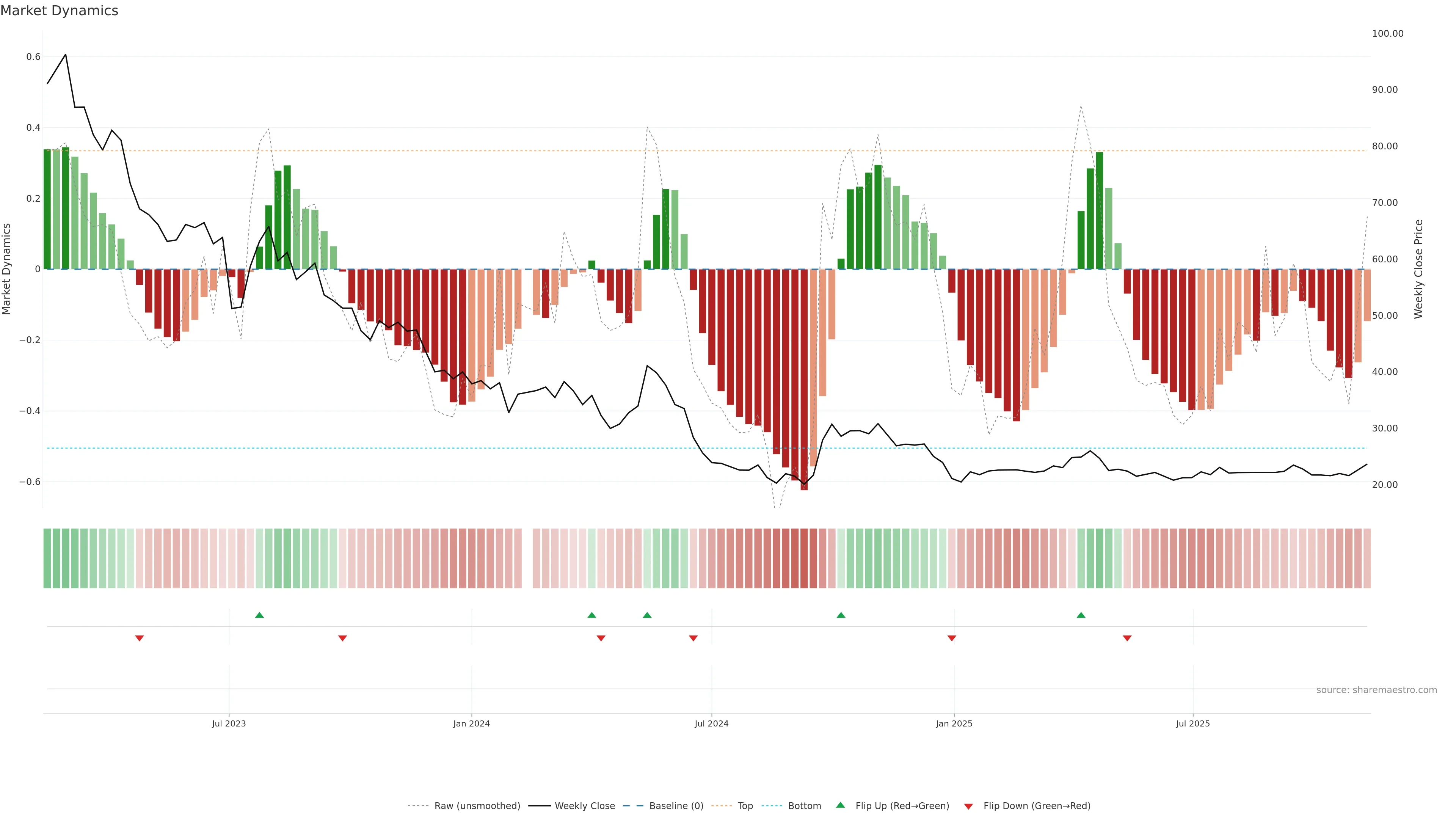Click the green flip-up marker nearest Jan 2025
Screen dimensions: 1456x819
pyautogui.click(x=841, y=615)
